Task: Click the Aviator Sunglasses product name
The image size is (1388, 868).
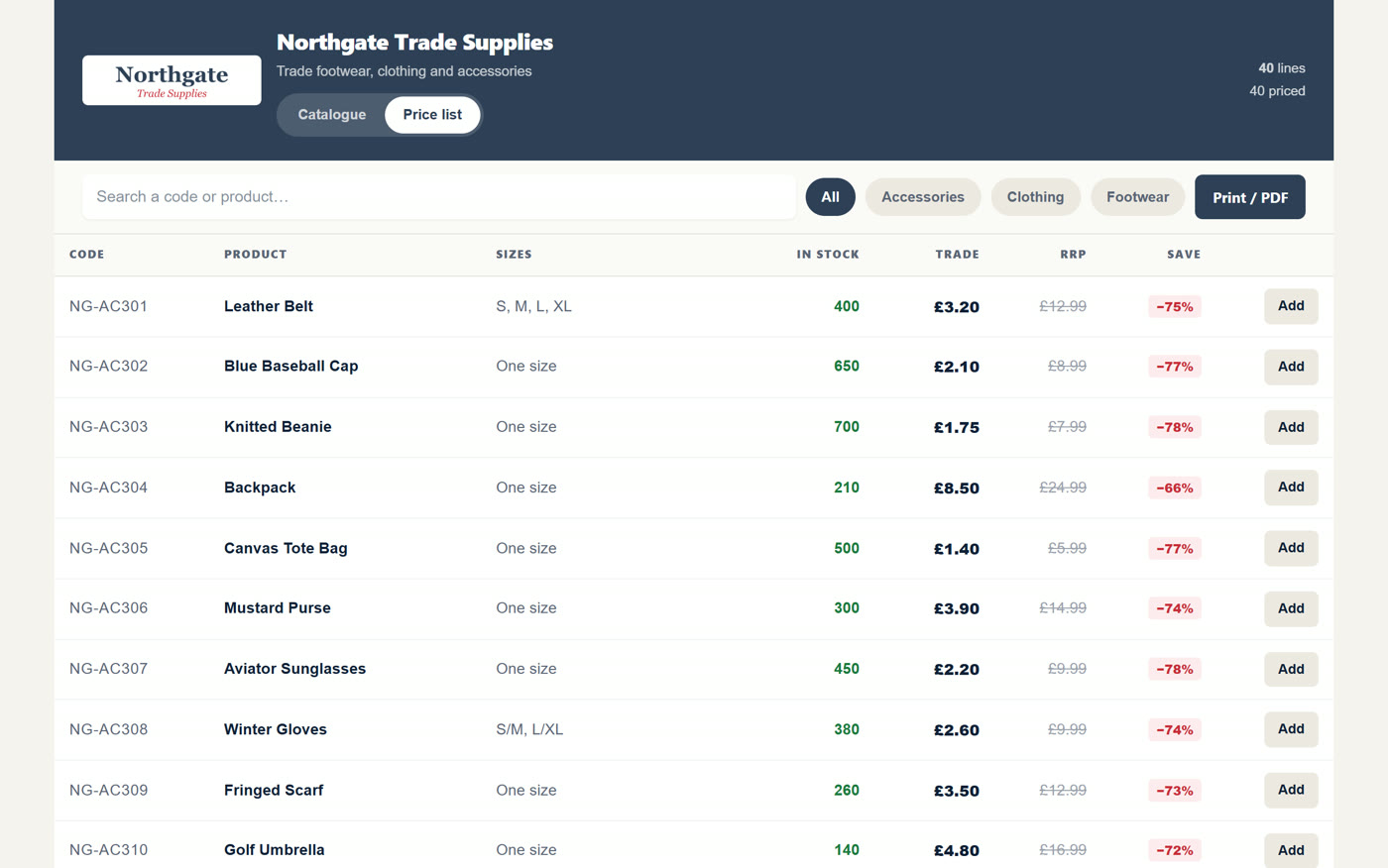Action: (x=295, y=669)
